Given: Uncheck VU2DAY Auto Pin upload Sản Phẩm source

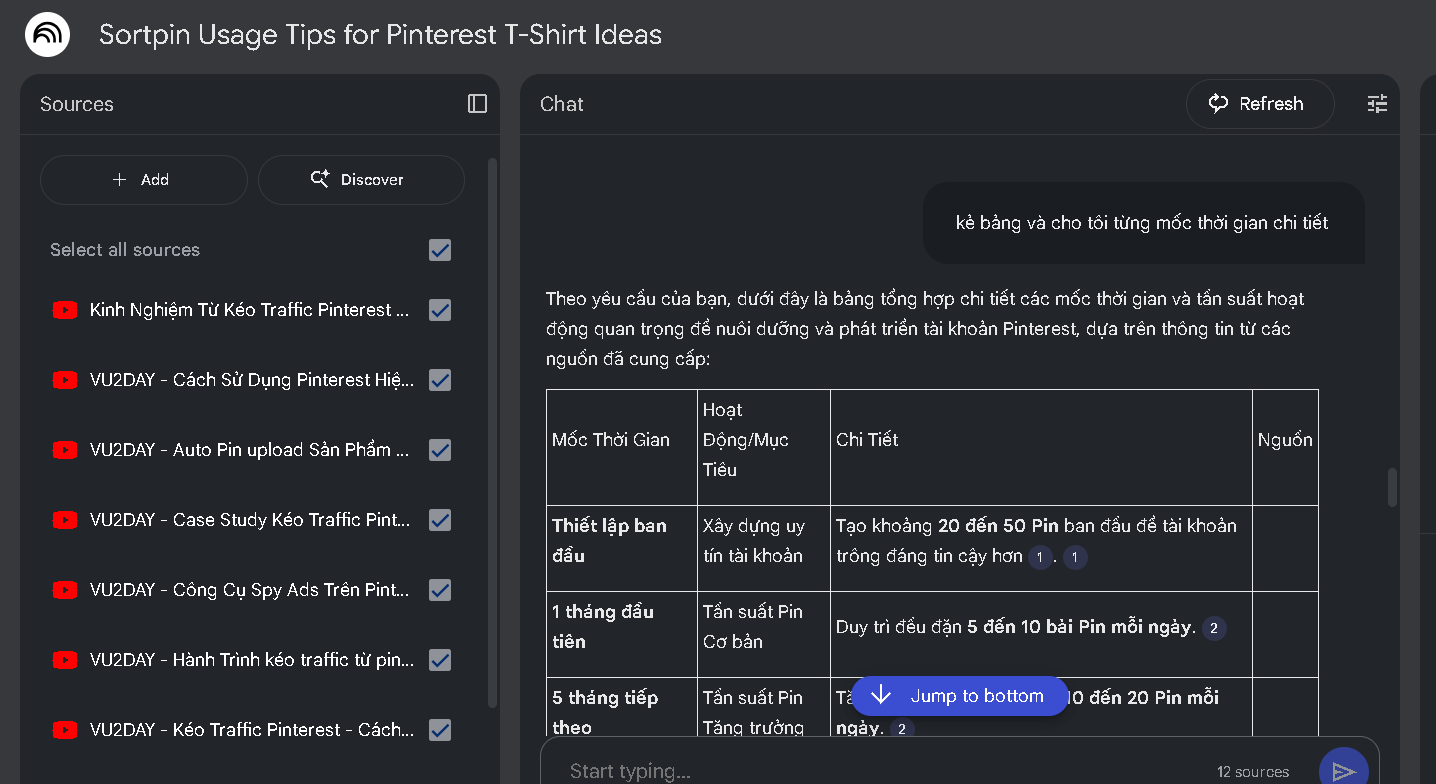Looking at the screenshot, I should [x=440, y=450].
